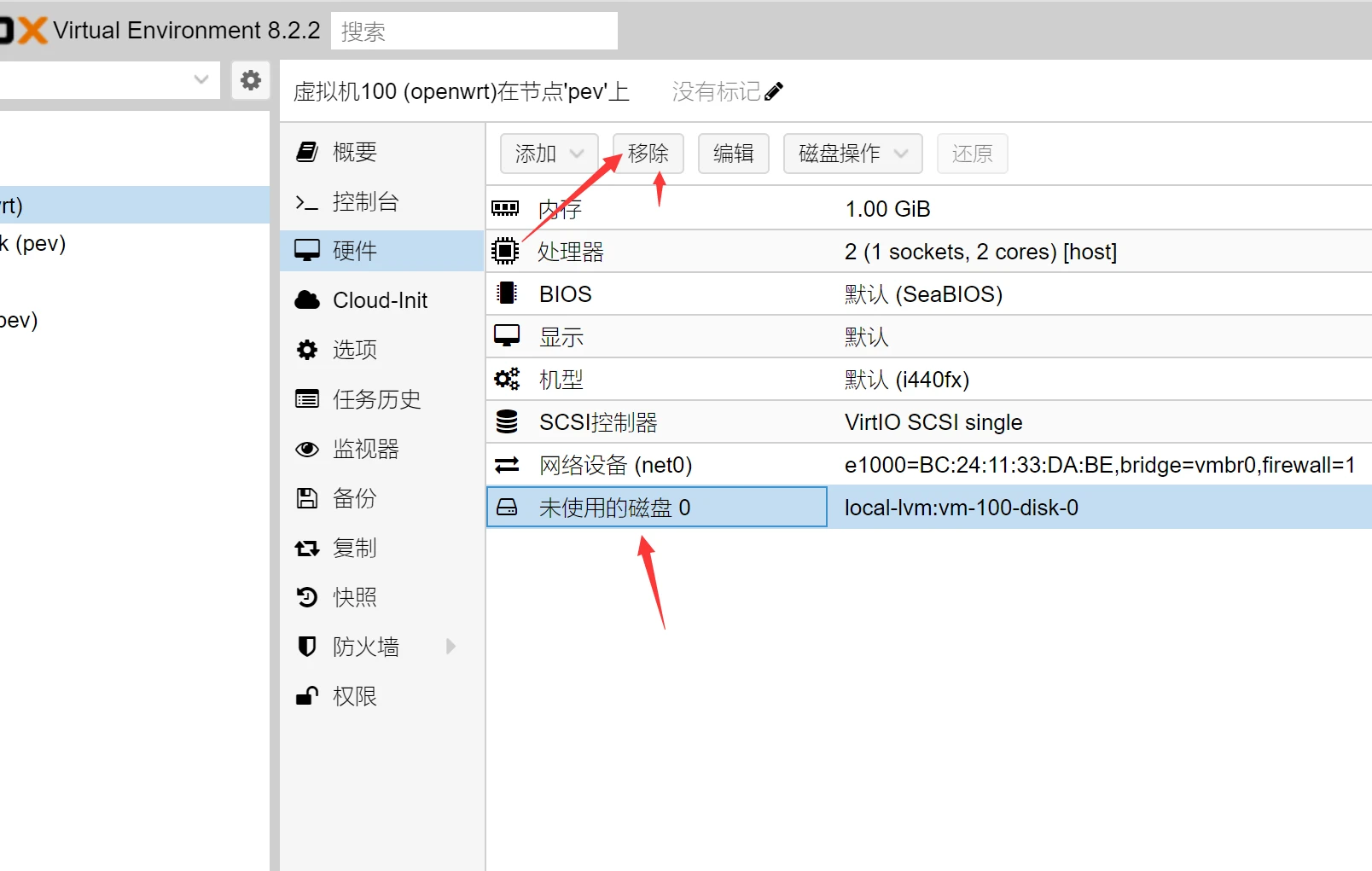Click the 默认 (i440fx) value

907,380
